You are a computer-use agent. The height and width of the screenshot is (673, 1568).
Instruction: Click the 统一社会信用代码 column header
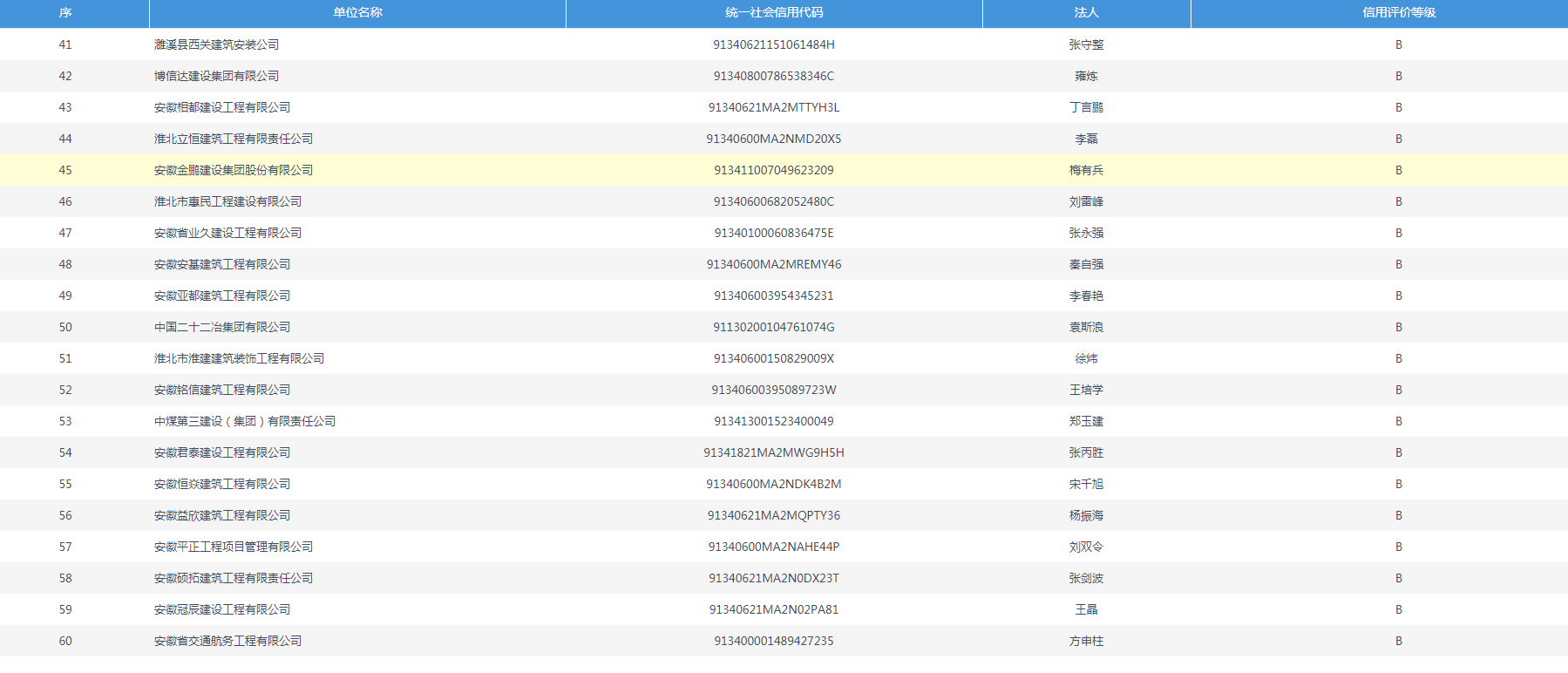774,13
